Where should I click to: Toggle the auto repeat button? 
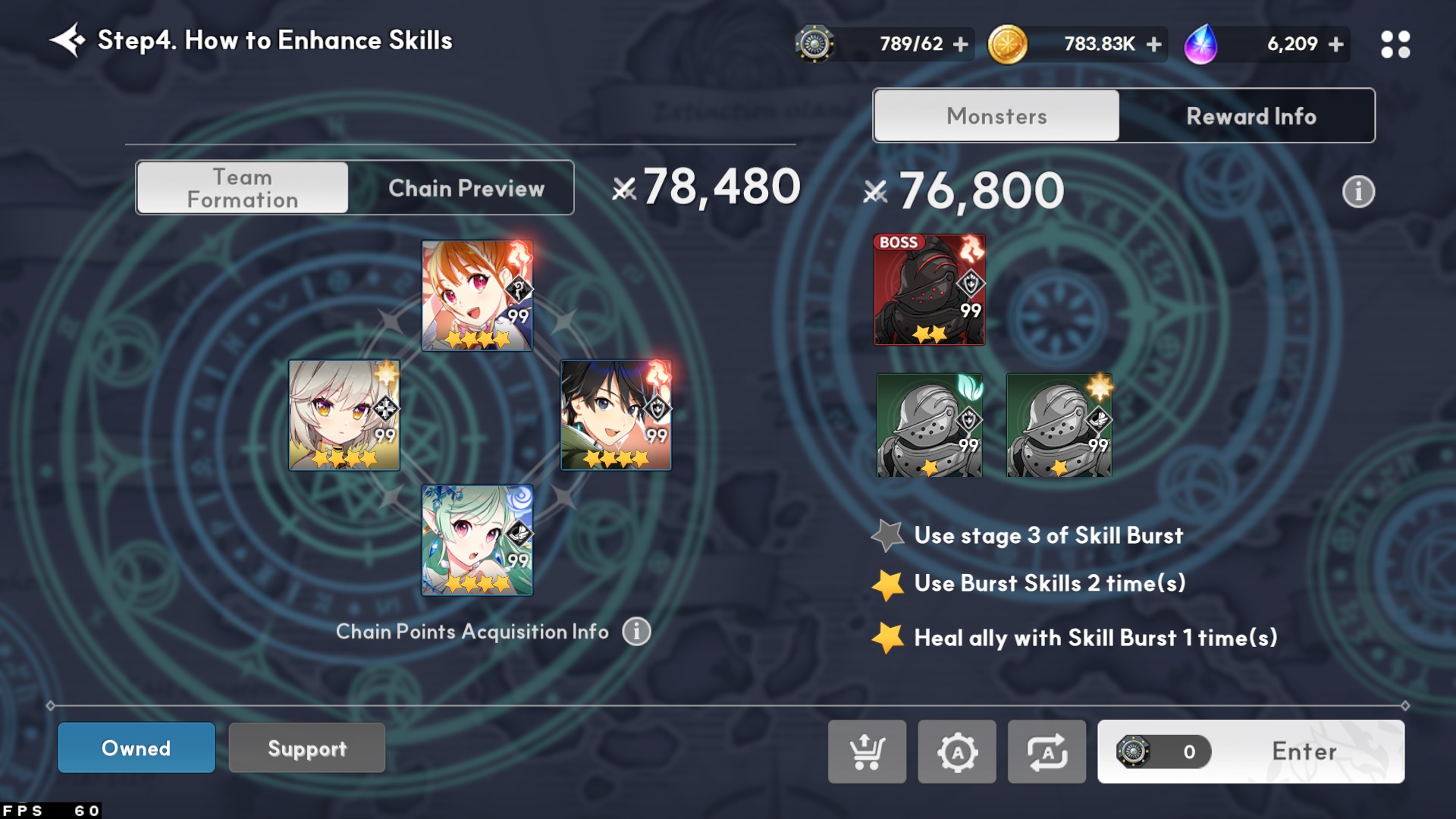click(x=1046, y=752)
